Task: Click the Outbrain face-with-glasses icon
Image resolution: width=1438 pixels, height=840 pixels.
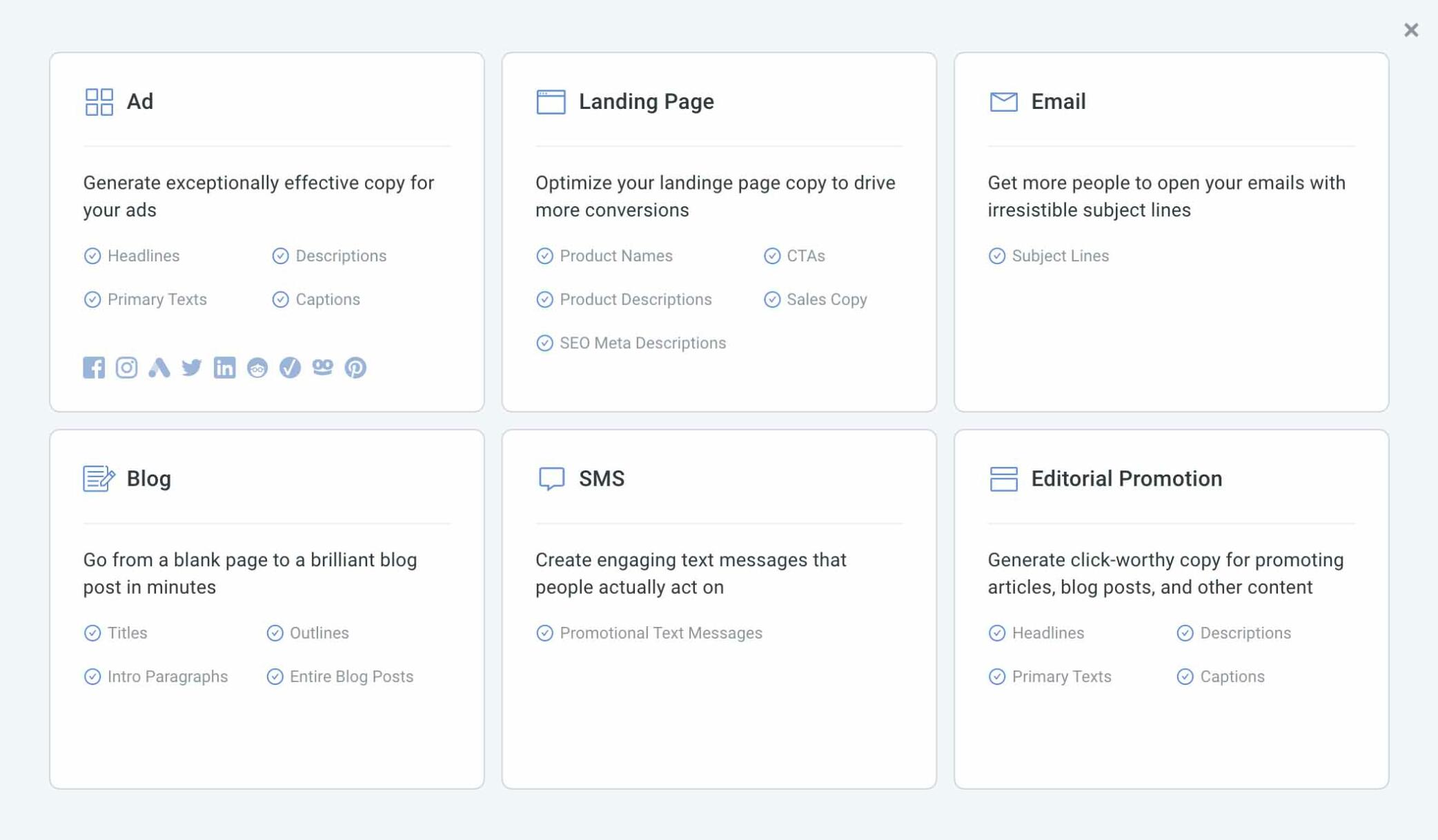Action: click(257, 368)
